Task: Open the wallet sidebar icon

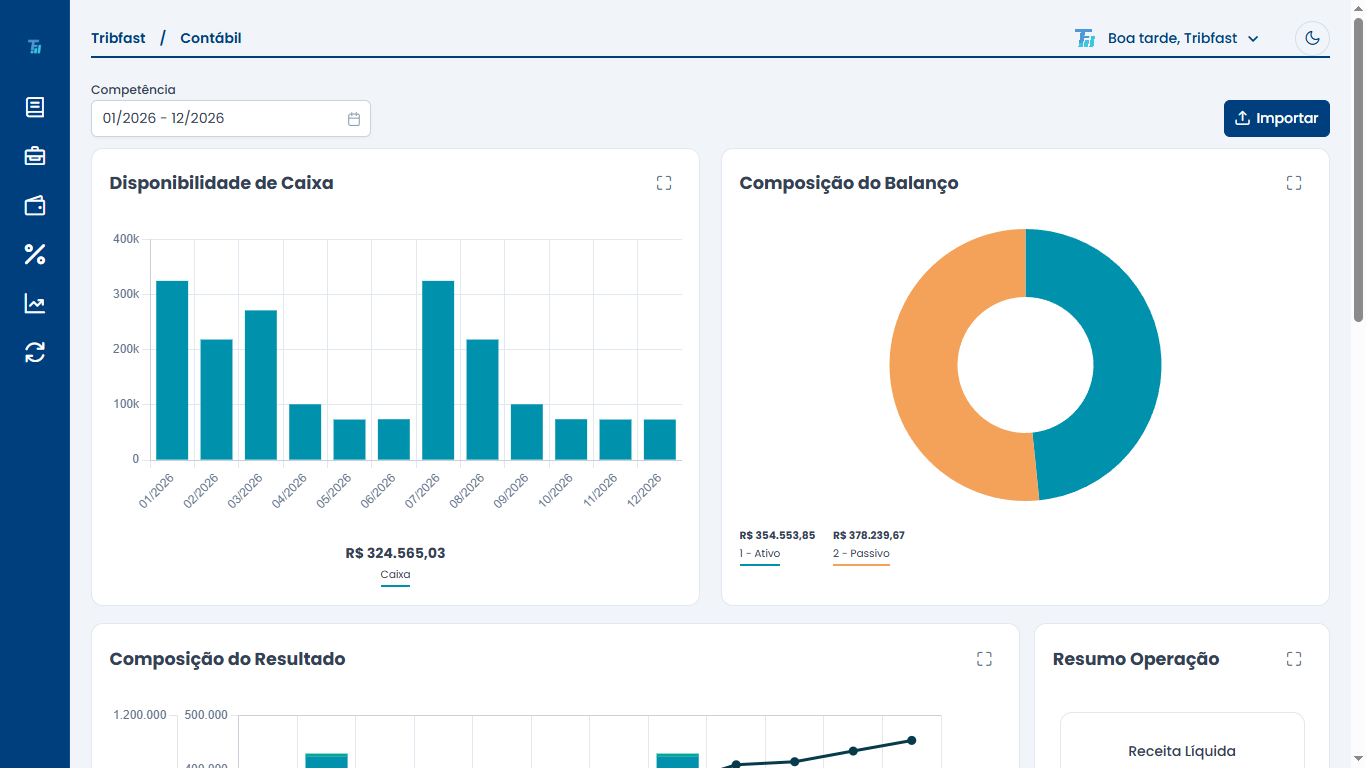Action: pyautogui.click(x=35, y=206)
